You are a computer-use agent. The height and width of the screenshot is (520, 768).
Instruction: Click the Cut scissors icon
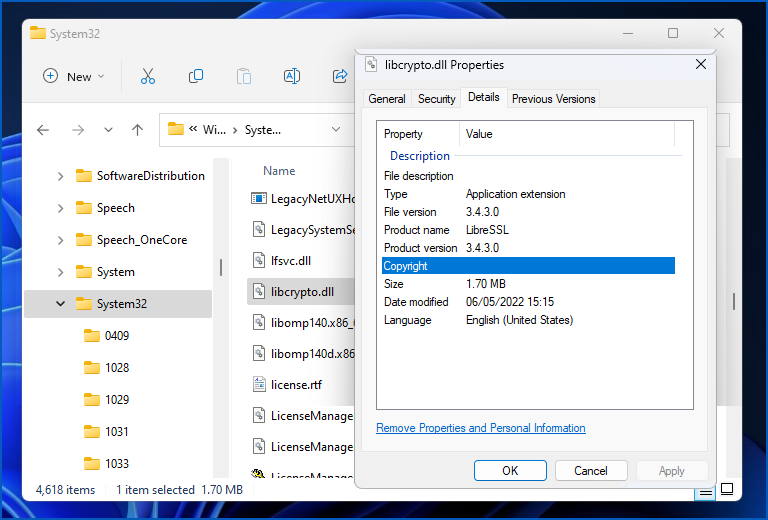coord(148,76)
